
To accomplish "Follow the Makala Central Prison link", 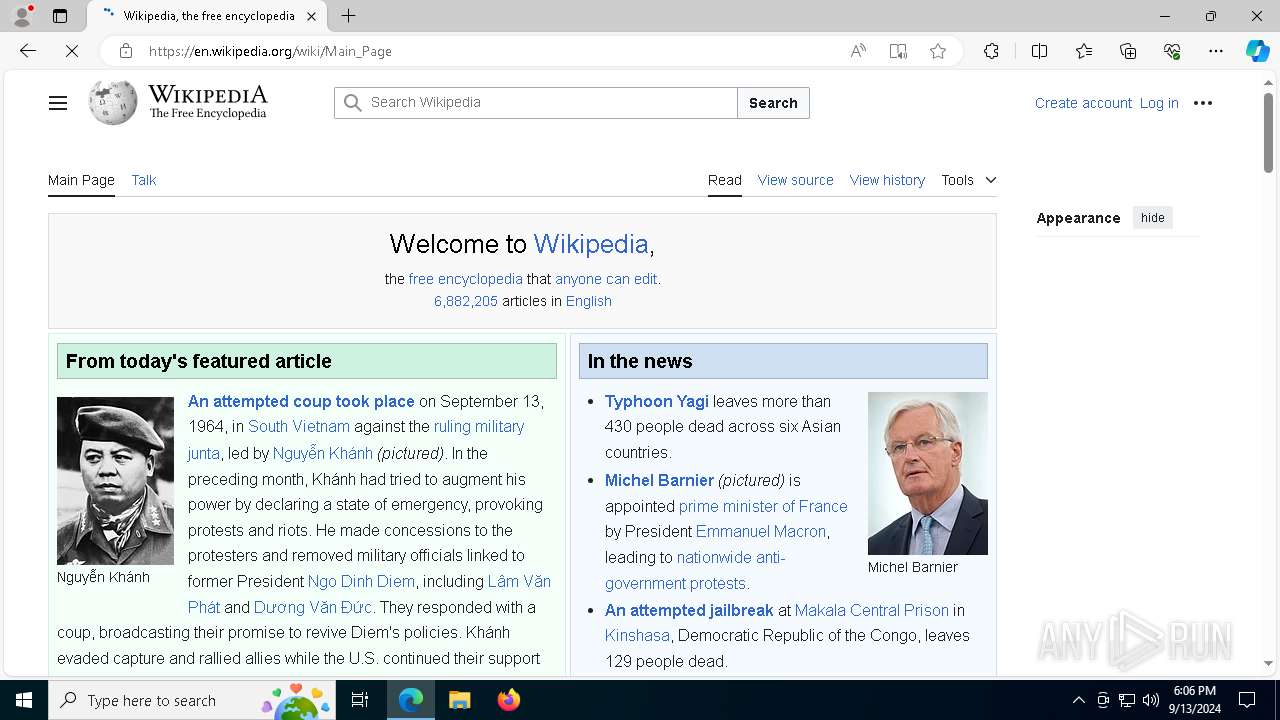I will [x=872, y=610].
